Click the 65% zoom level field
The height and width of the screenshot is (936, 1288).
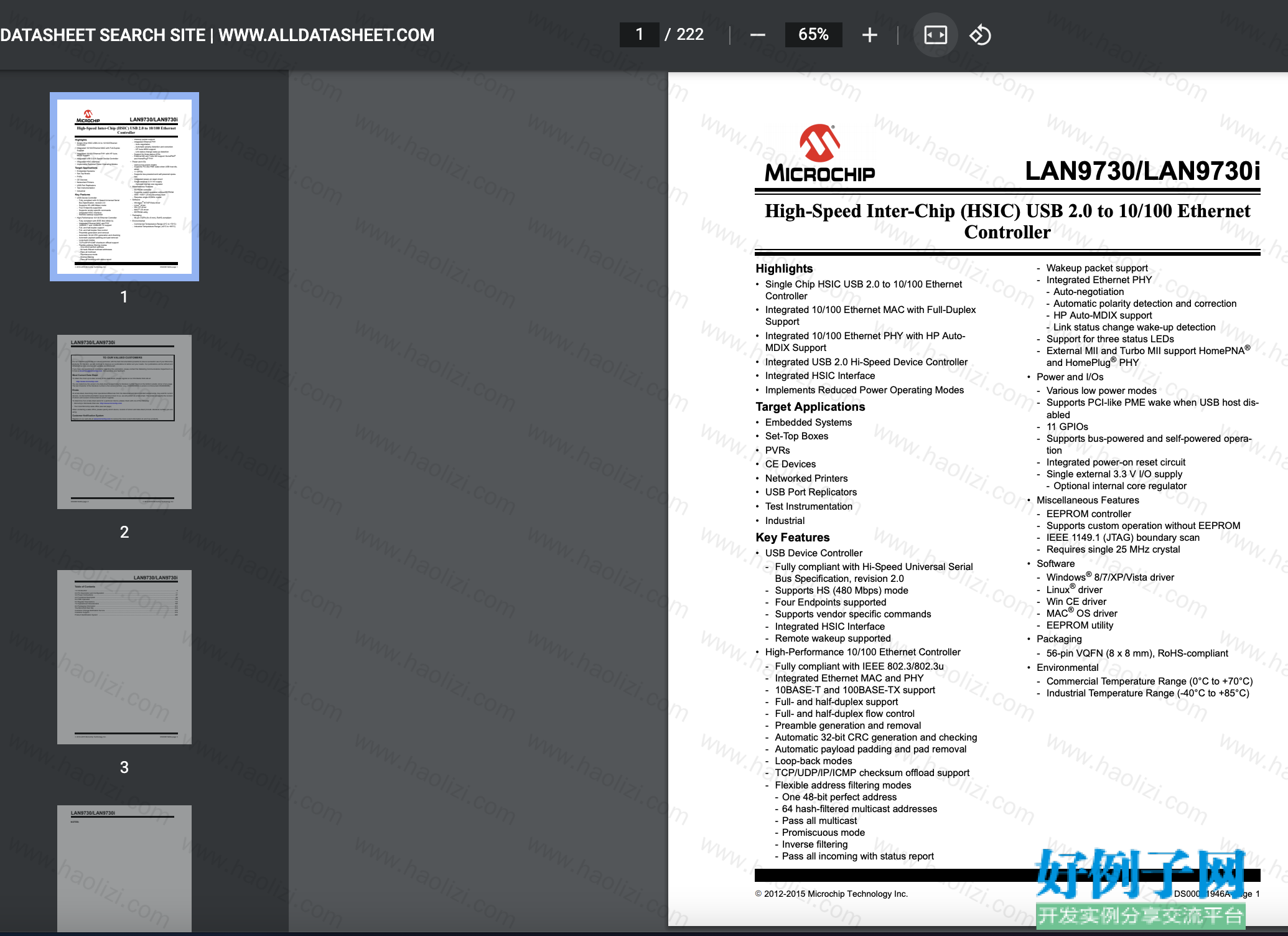(x=813, y=35)
